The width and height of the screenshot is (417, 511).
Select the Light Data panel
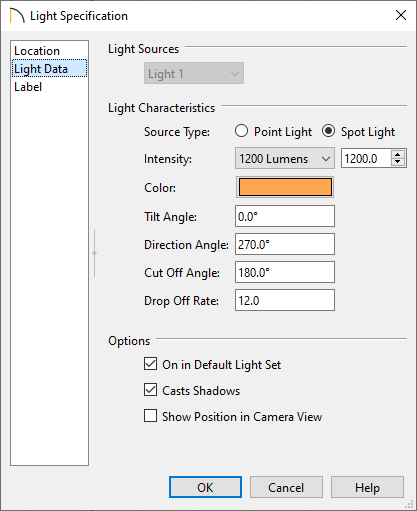(x=49, y=69)
